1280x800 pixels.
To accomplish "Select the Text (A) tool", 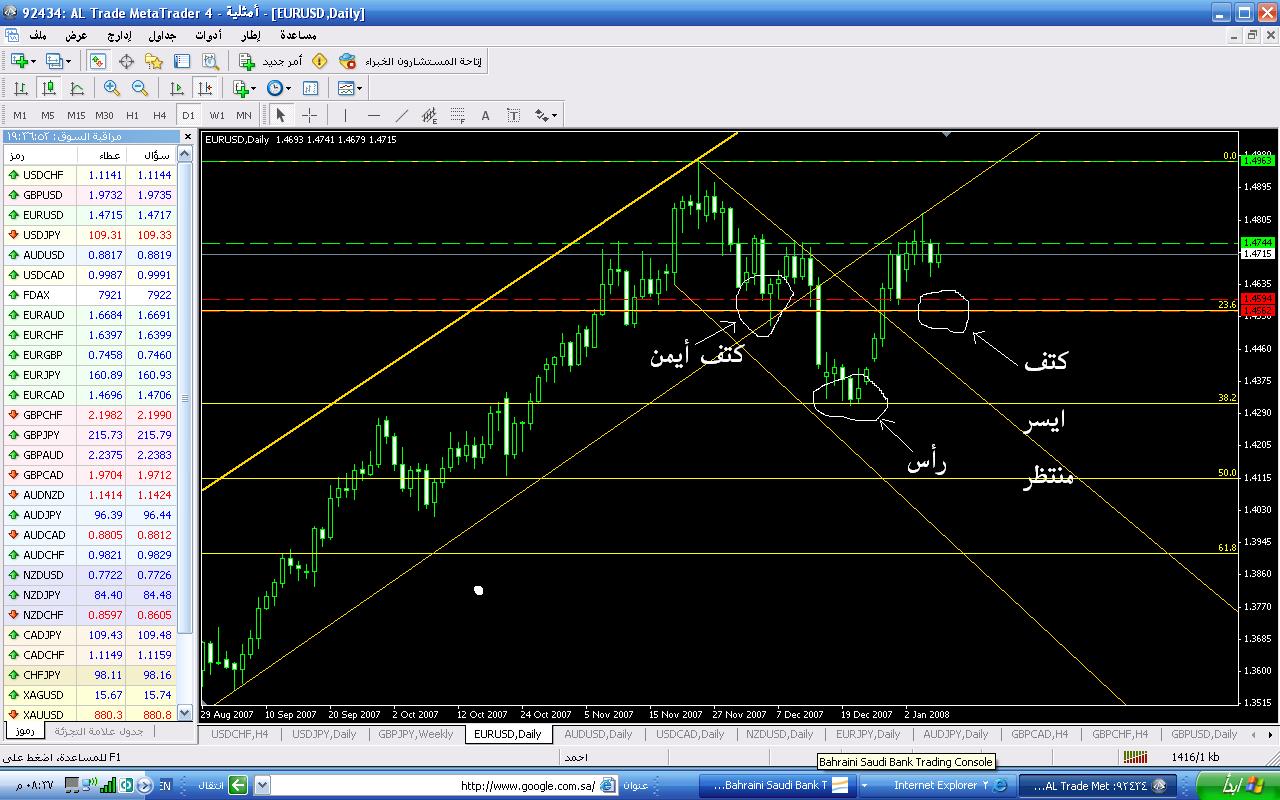I will (486, 115).
